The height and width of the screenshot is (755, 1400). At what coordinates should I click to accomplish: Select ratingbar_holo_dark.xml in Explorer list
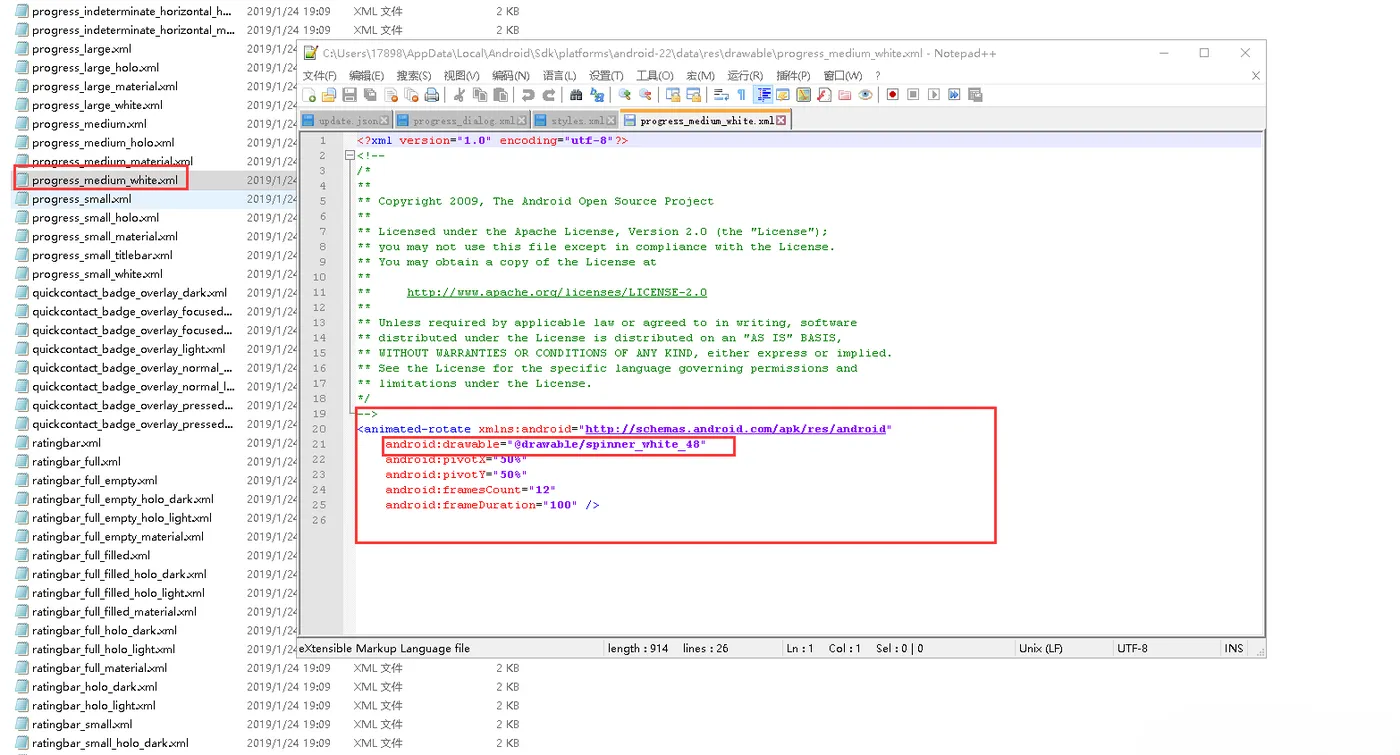(94, 687)
